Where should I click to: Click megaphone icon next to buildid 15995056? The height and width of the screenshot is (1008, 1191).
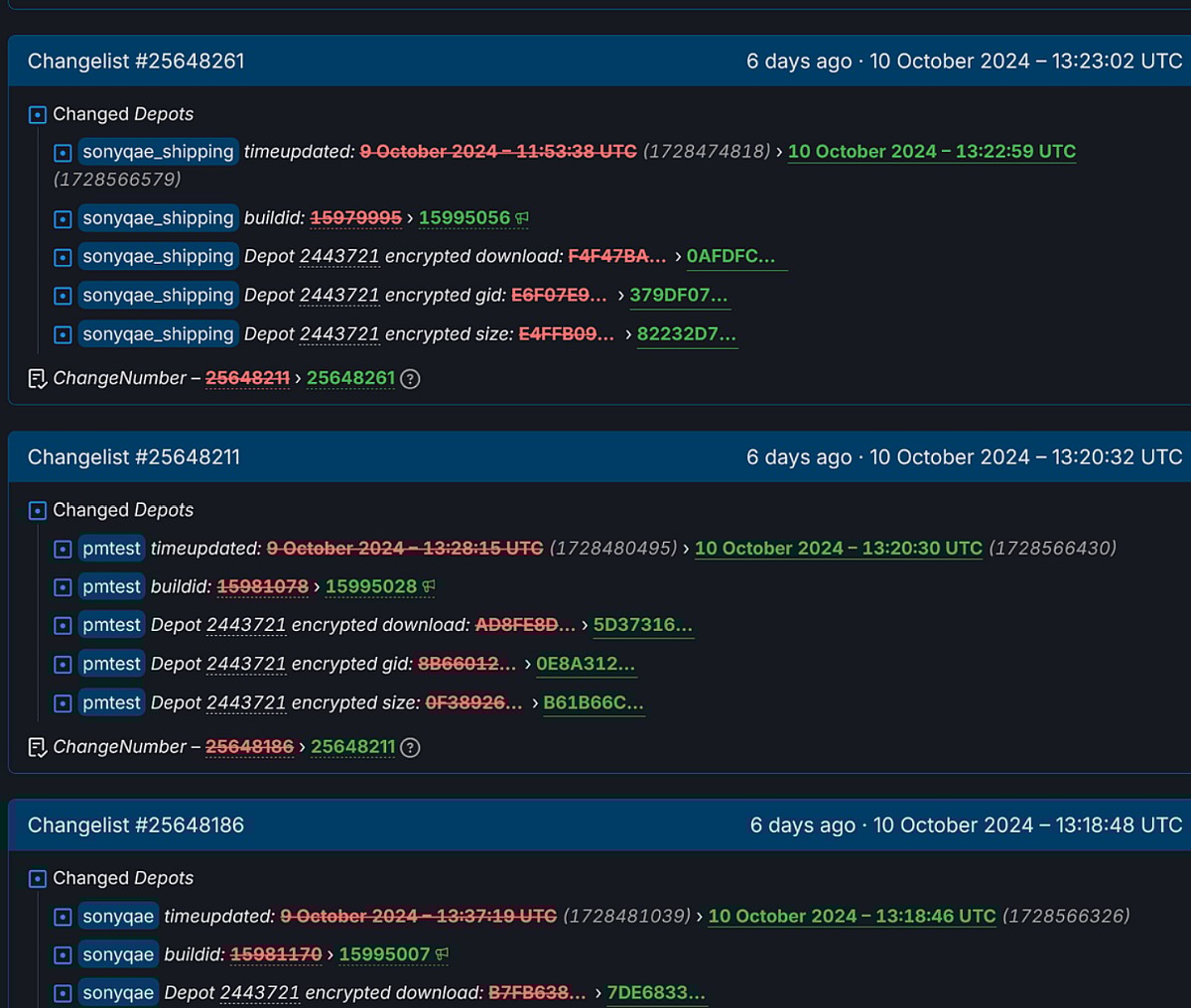click(522, 218)
